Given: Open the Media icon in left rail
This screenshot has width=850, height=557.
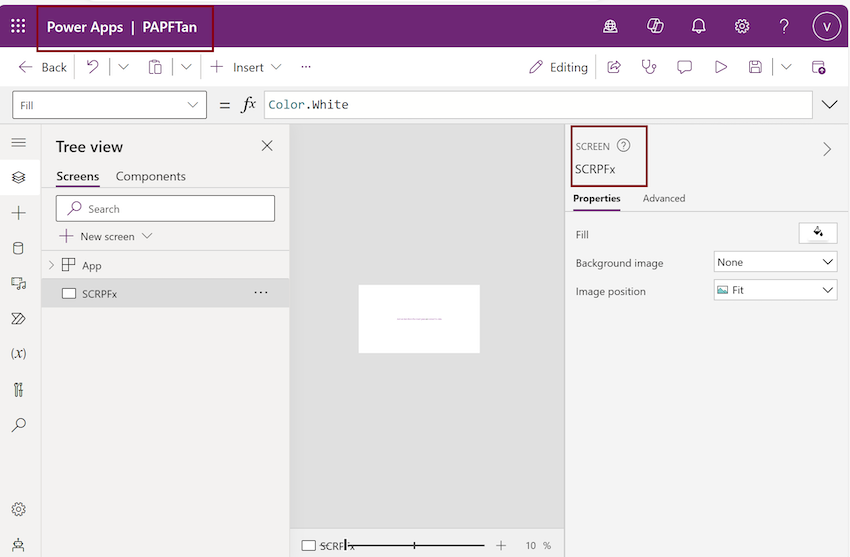Looking at the screenshot, I should [18, 283].
